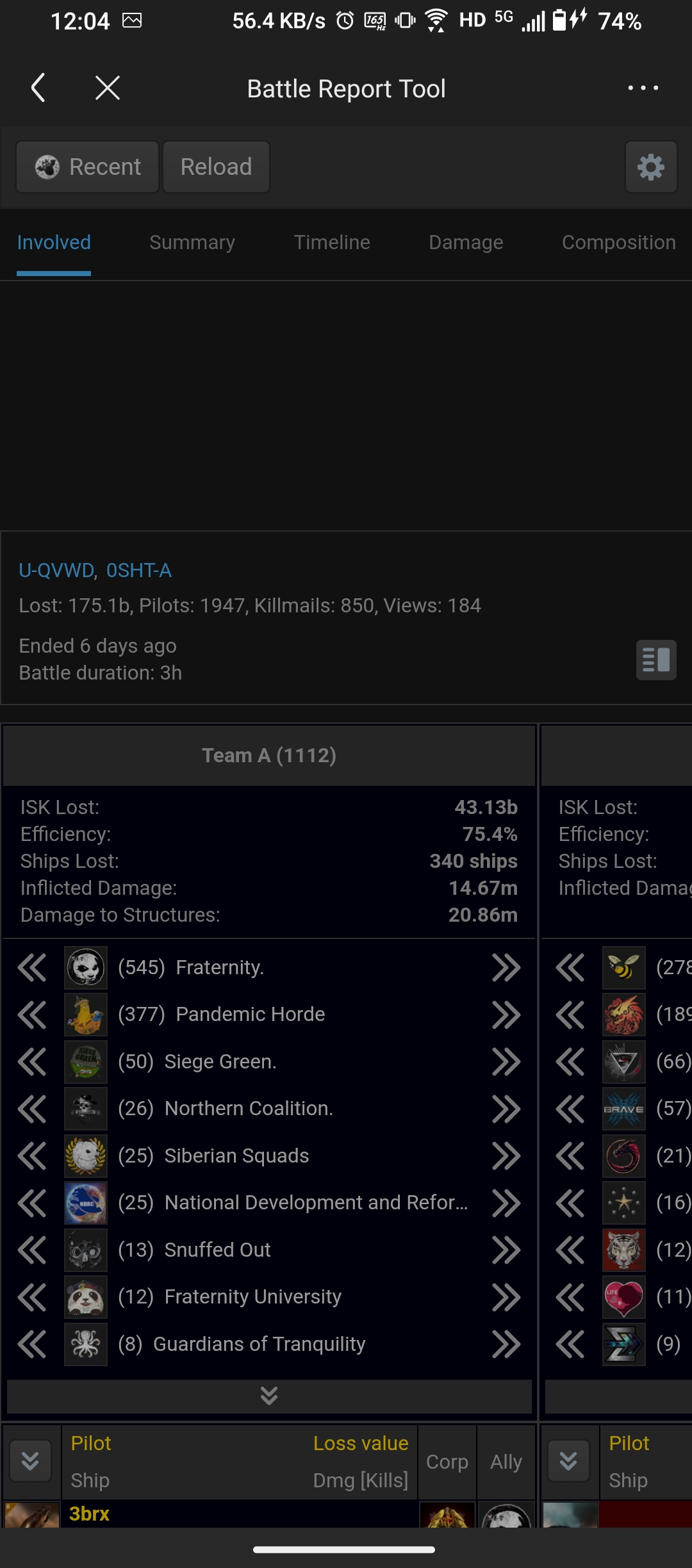Click the Brave alliance logo in Team B
692x1568 pixels.
pos(624,1109)
